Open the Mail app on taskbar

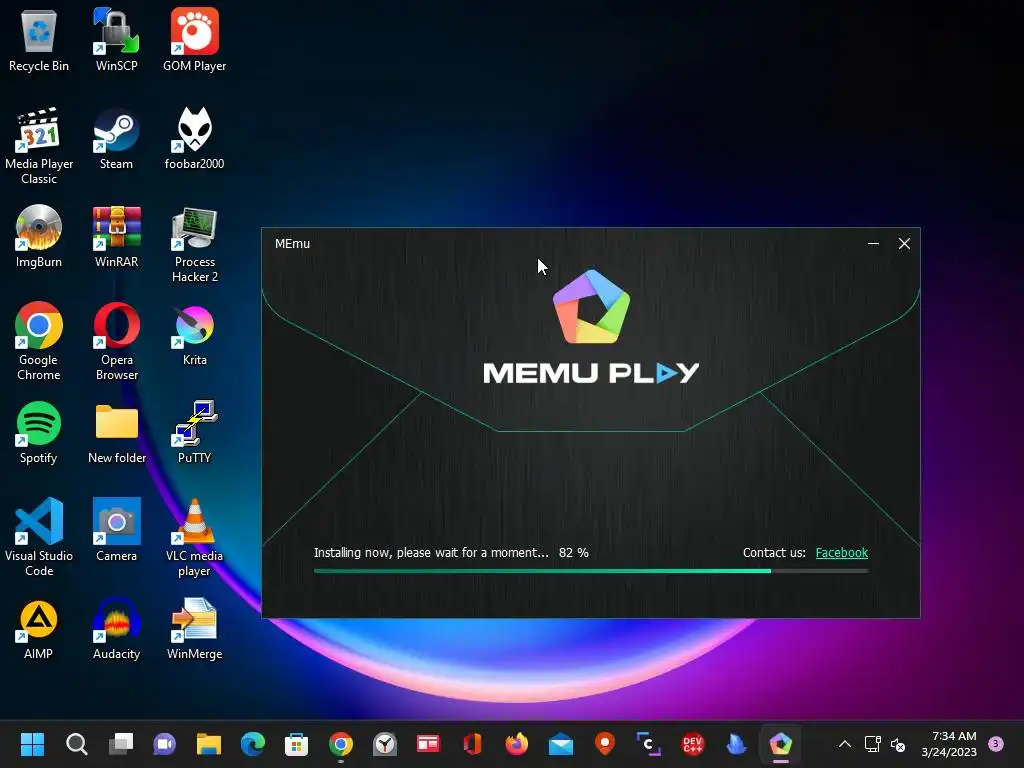tap(561, 743)
